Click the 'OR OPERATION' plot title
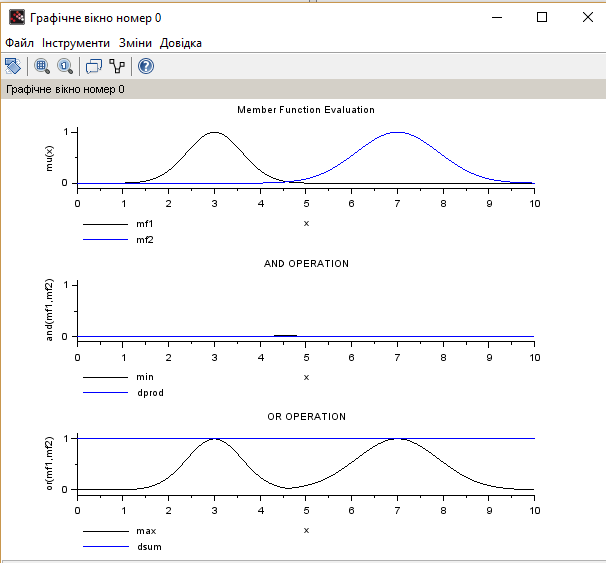The image size is (606, 563). tap(306, 417)
